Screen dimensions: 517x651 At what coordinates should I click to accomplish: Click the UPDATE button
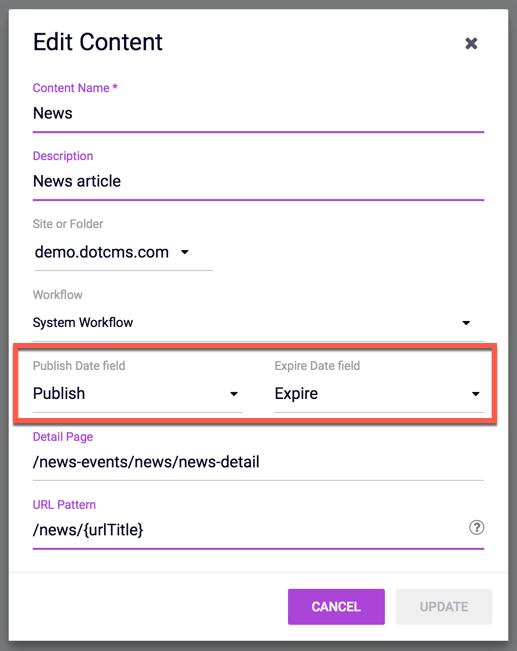coord(444,607)
